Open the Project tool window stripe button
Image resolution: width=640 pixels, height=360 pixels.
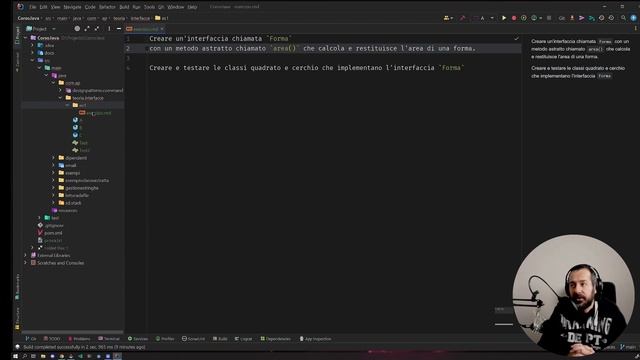click(17, 36)
